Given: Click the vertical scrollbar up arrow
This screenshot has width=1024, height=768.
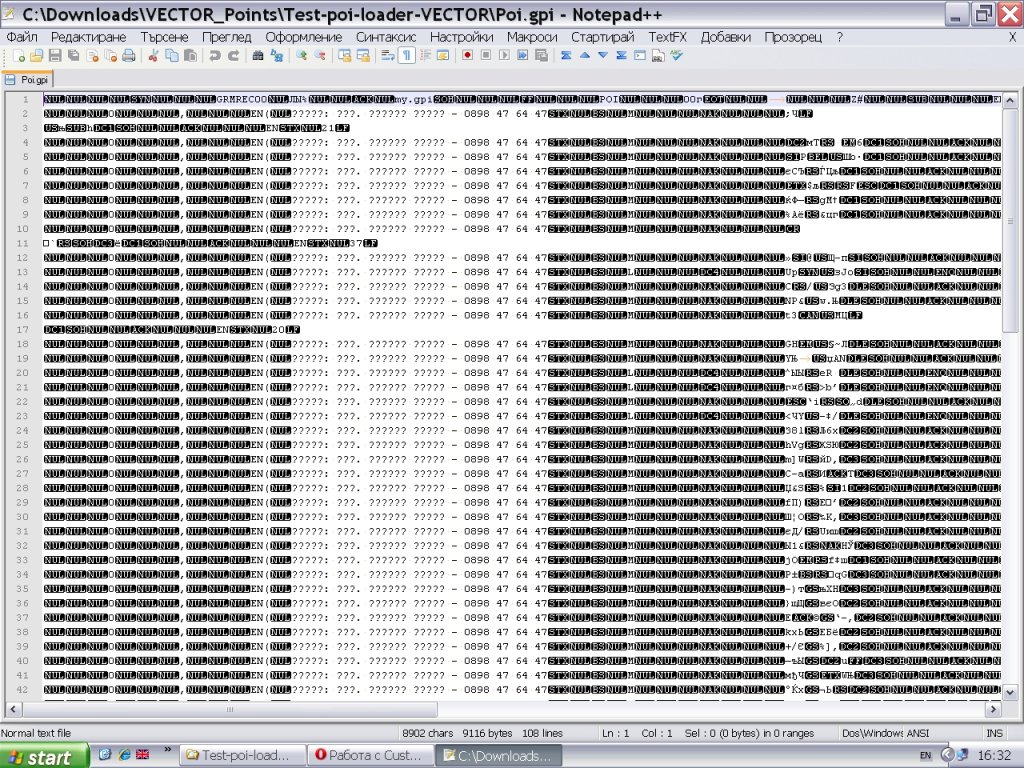Looking at the screenshot, I should [1010, 101].
